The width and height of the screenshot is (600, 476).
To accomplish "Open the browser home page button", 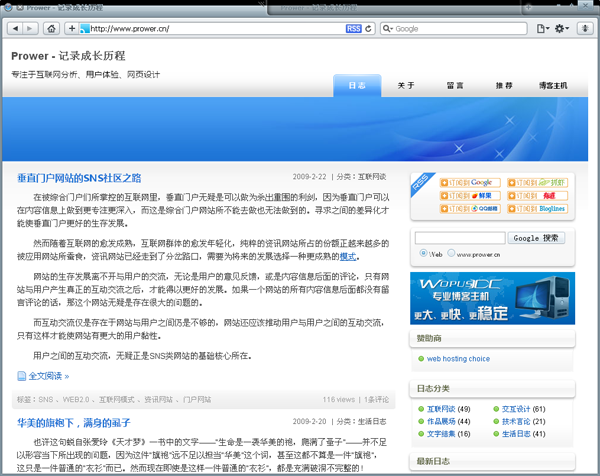I will (51, 29).
